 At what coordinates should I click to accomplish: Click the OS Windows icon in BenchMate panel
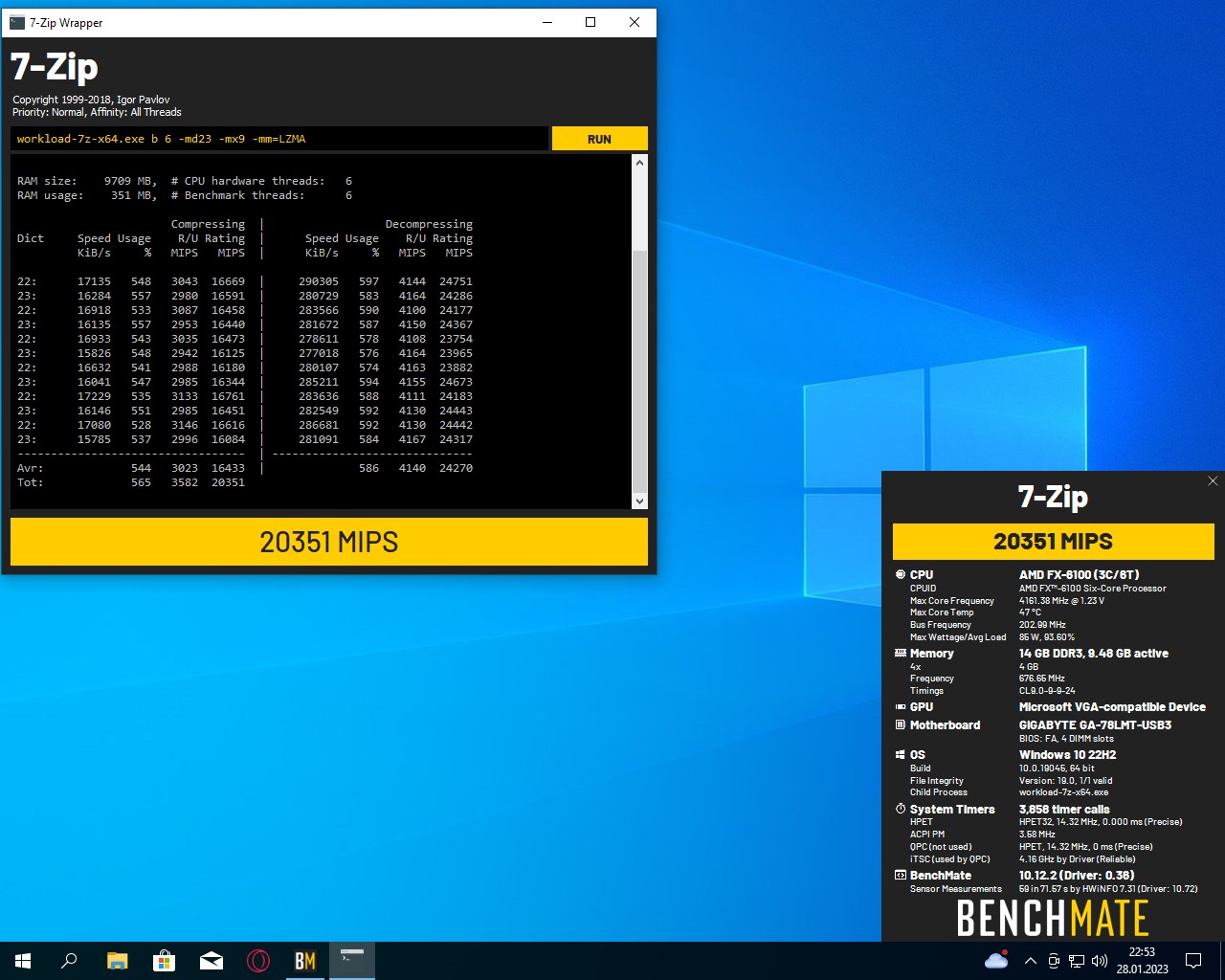tap(900, 755)
